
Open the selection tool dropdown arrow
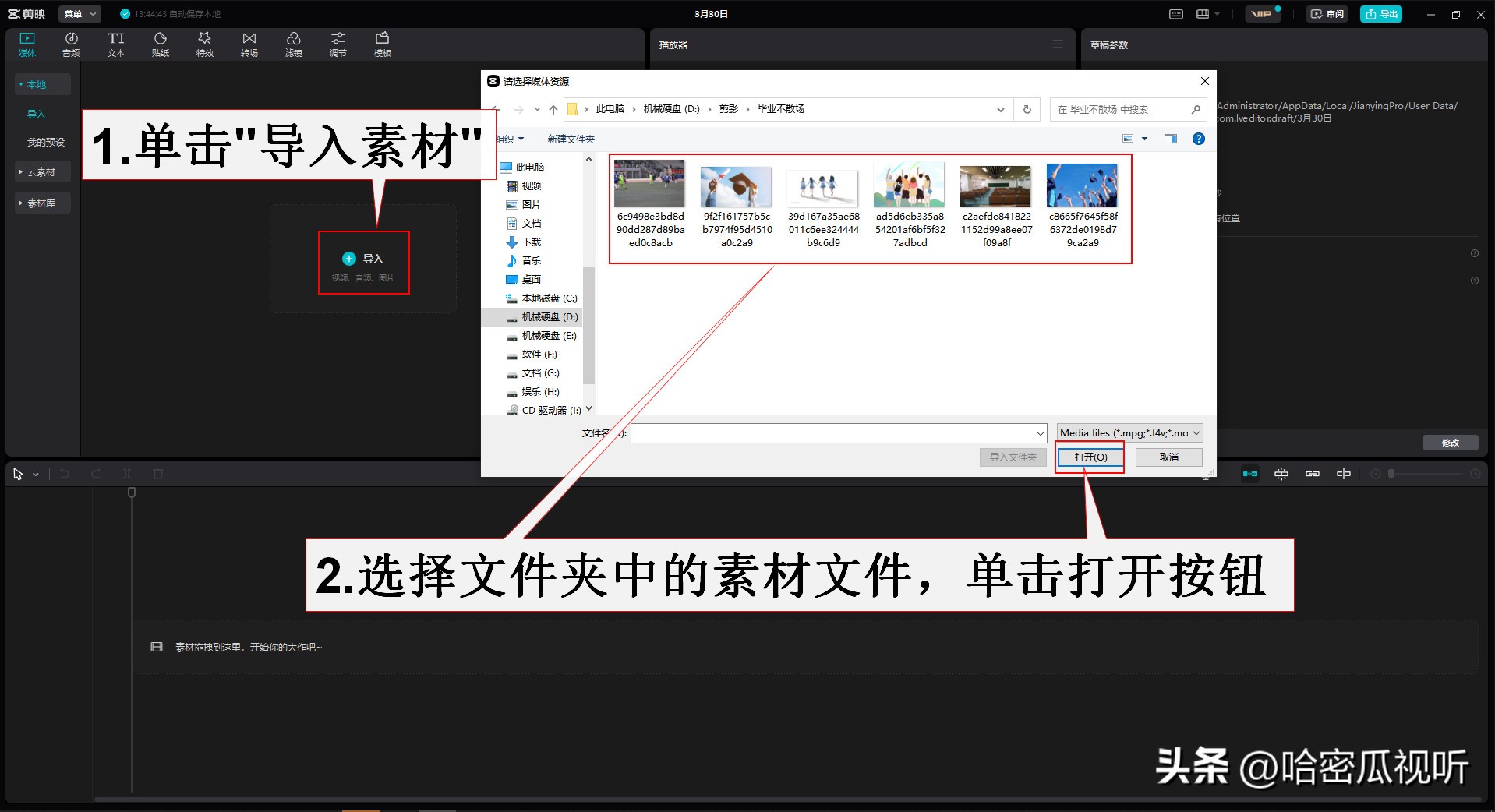[x=35, y=474]
